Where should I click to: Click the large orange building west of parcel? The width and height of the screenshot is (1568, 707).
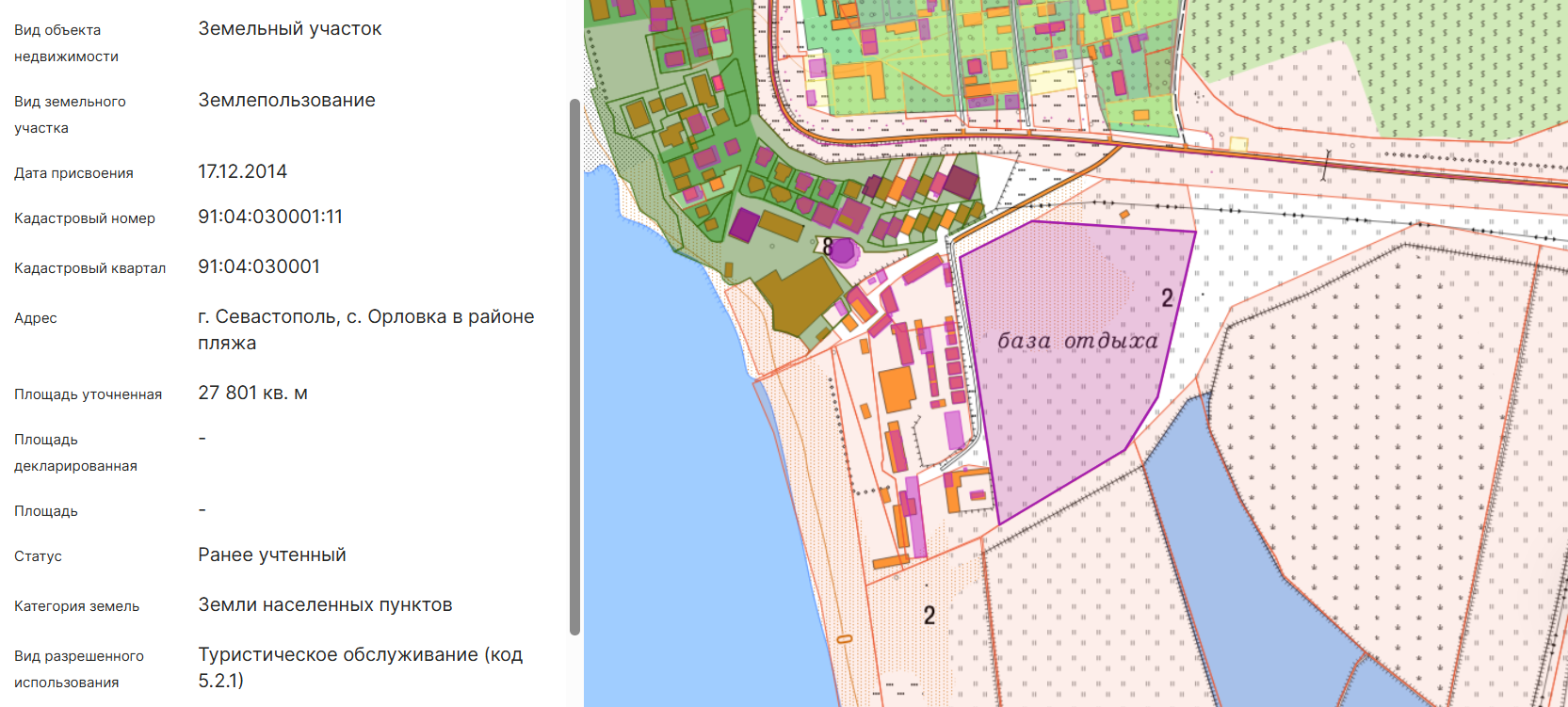coord(897,389)
